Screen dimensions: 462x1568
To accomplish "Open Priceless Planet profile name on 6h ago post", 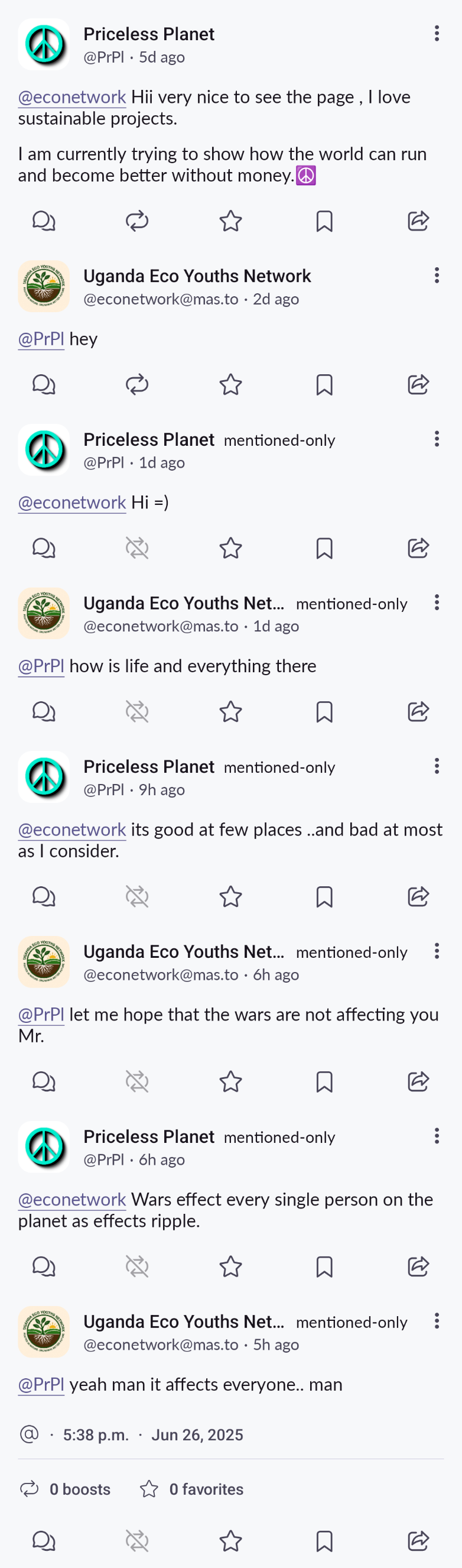I will 148,1136.
